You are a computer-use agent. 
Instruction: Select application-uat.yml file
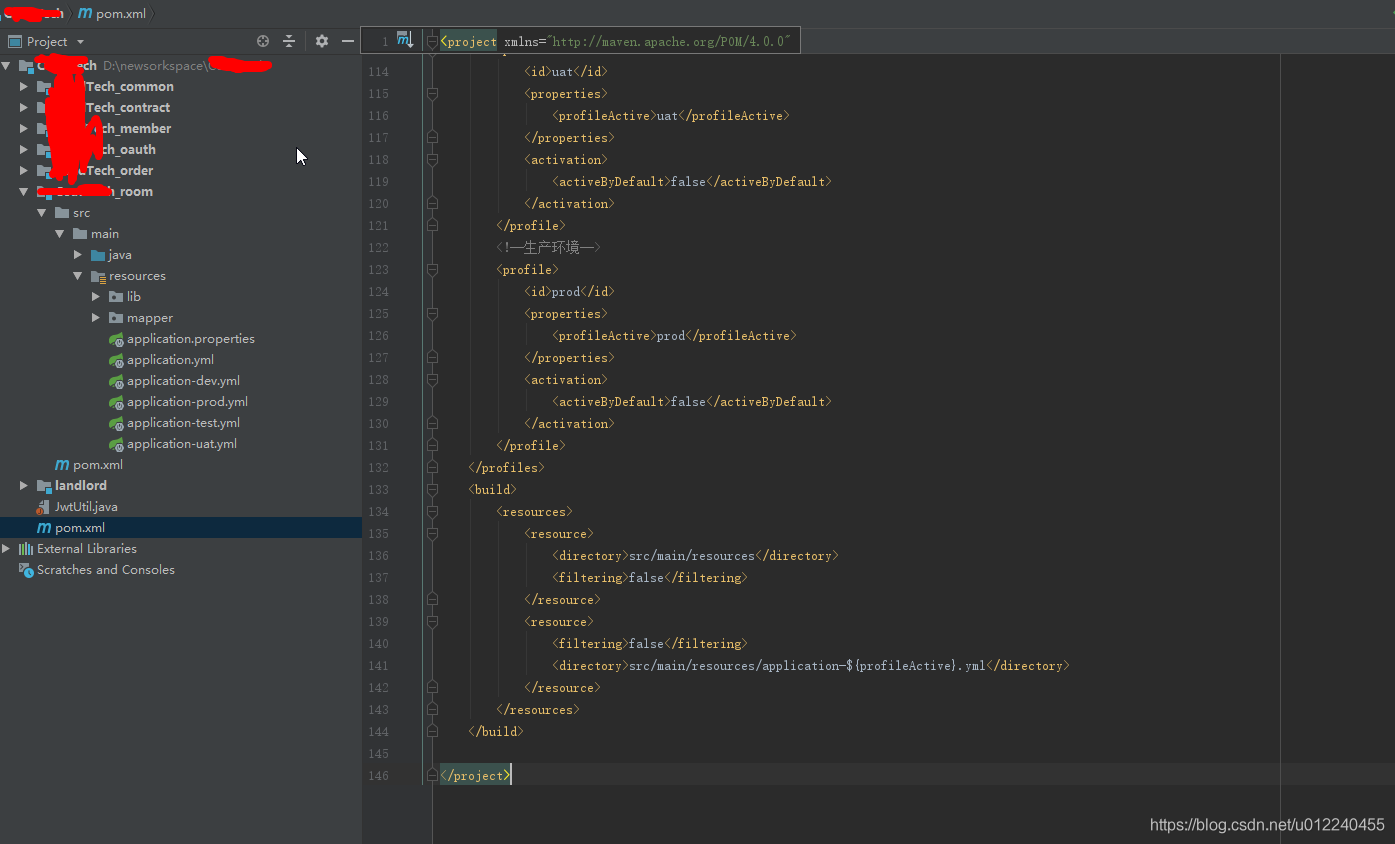pyautogui.click(x=182, y=443)
